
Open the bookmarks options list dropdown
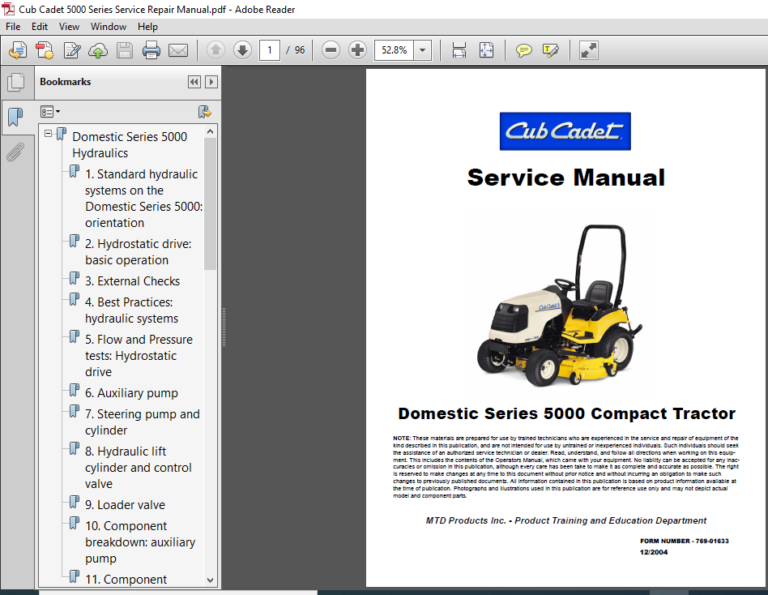click(50, 112)
